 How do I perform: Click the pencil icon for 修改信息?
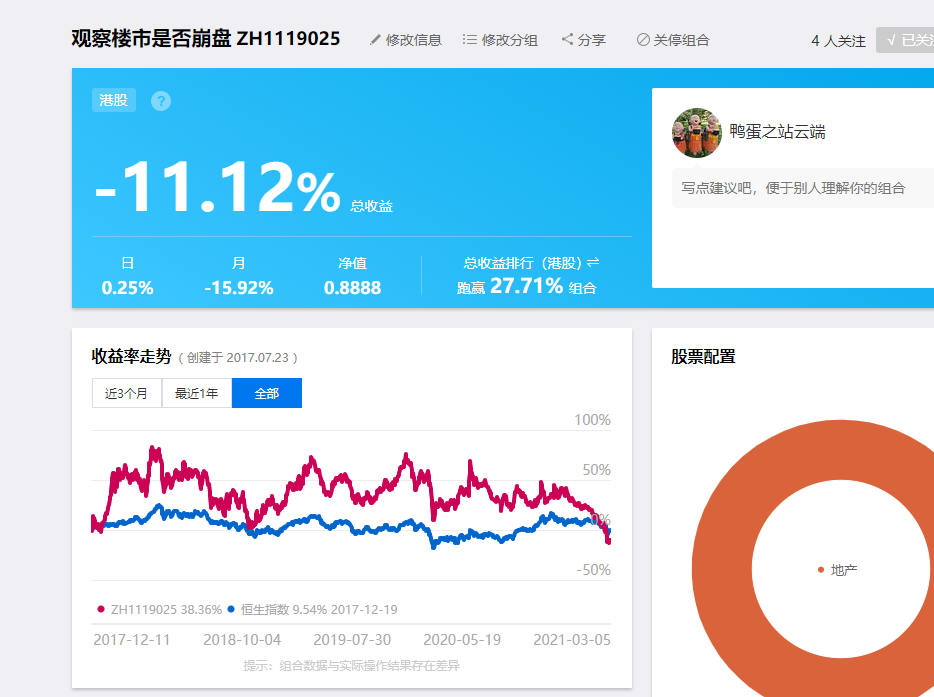pos(376,40)
